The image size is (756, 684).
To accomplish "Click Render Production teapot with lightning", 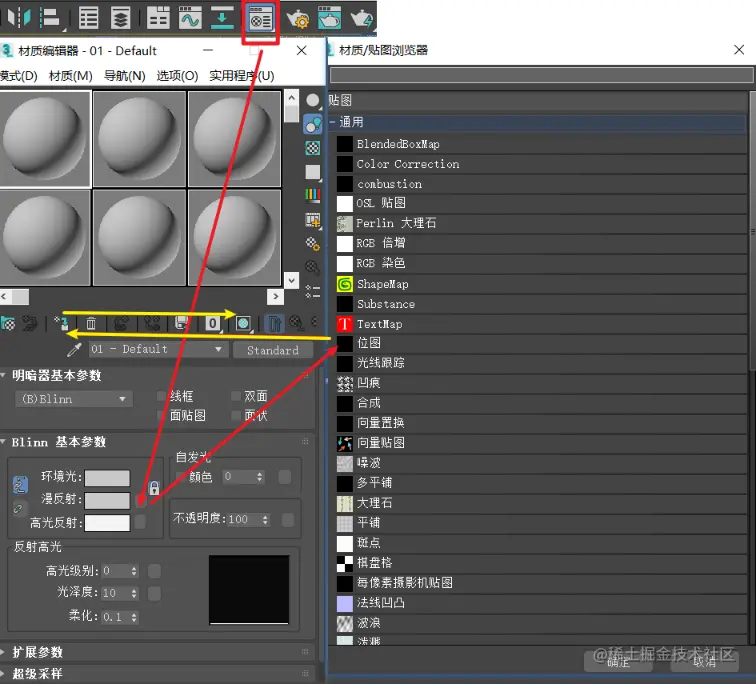I will (x=362, y=19).
